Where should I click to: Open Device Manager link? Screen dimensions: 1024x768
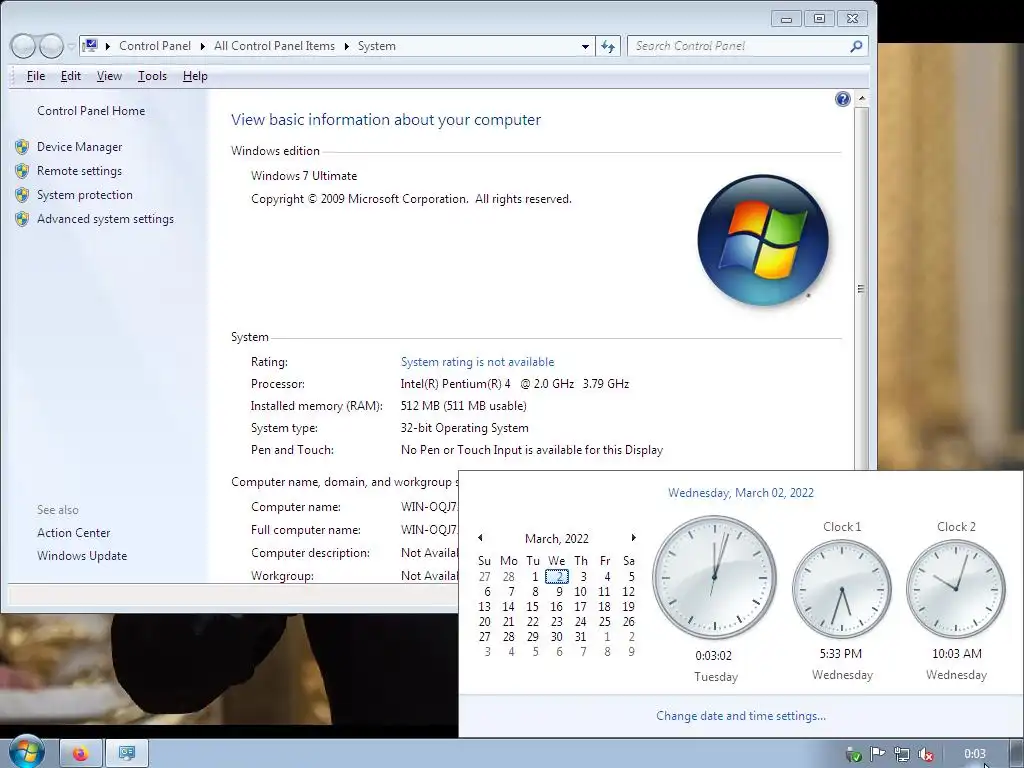pos(80,147)
